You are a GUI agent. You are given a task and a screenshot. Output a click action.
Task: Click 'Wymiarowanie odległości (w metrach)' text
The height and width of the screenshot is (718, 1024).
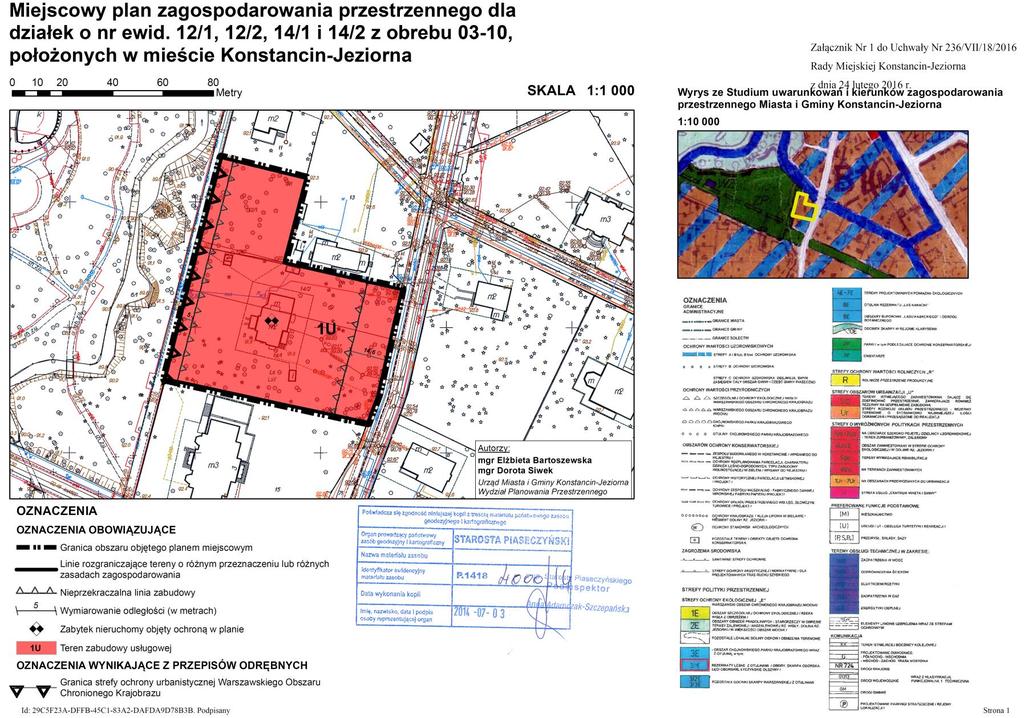click(138, 611)
